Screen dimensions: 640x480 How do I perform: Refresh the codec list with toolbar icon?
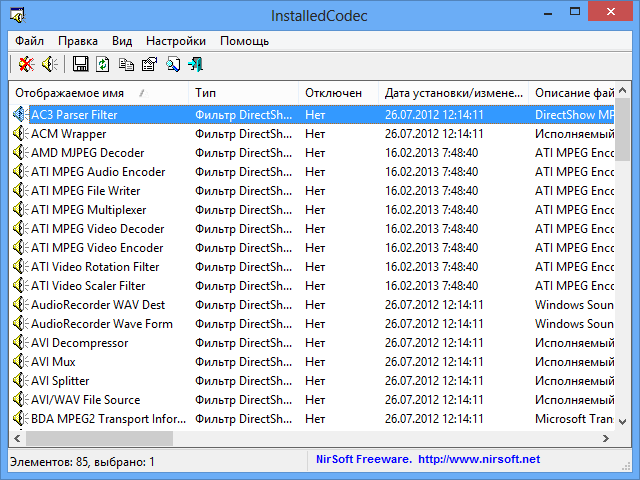click(x=103, y=64)
